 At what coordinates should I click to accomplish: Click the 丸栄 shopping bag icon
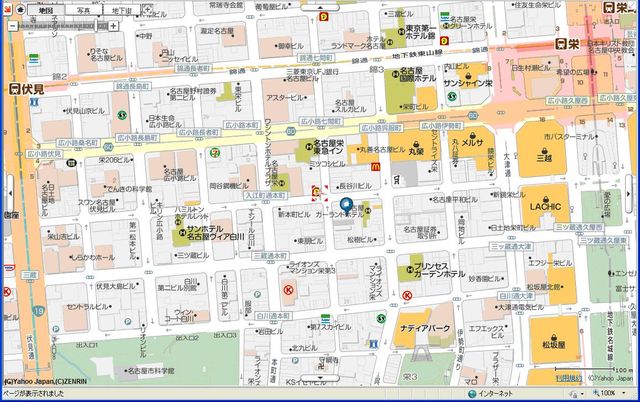(x=416, y=144)
